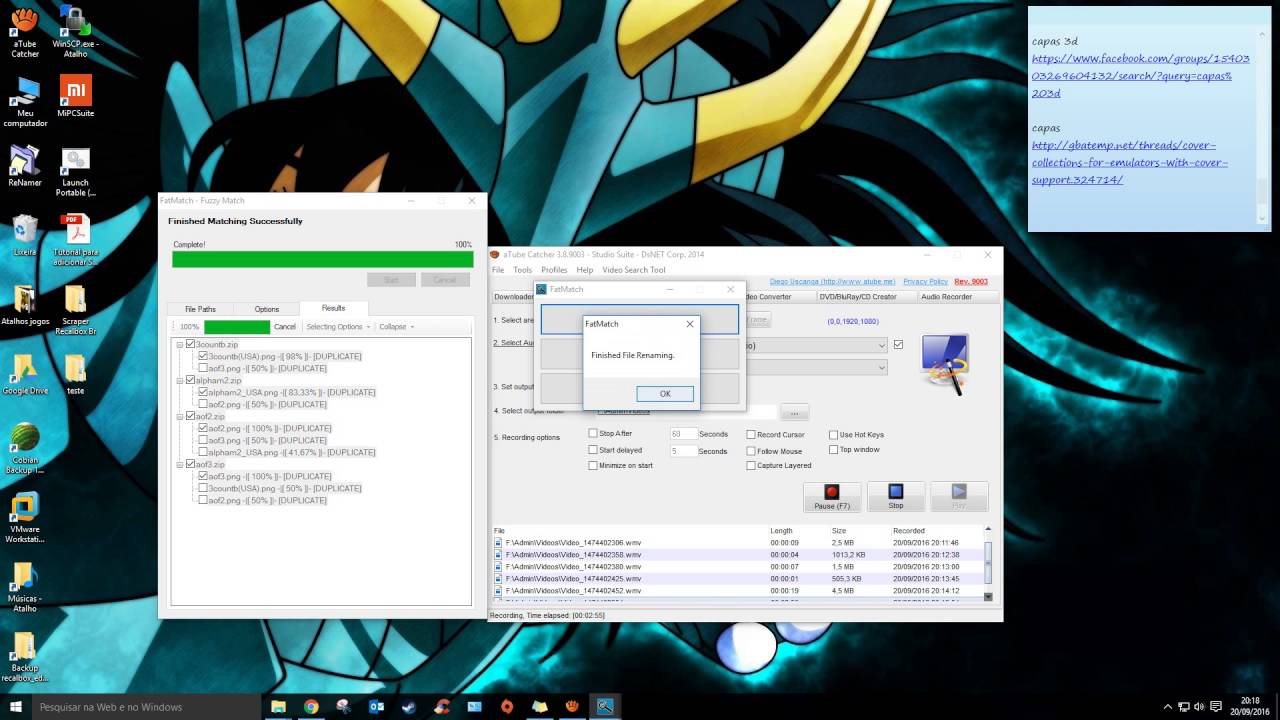The width and height of the screenshot is (1280, 720).
Task: Open the WinSCP.exe desktop shortcut
Action: pos(75,31)
